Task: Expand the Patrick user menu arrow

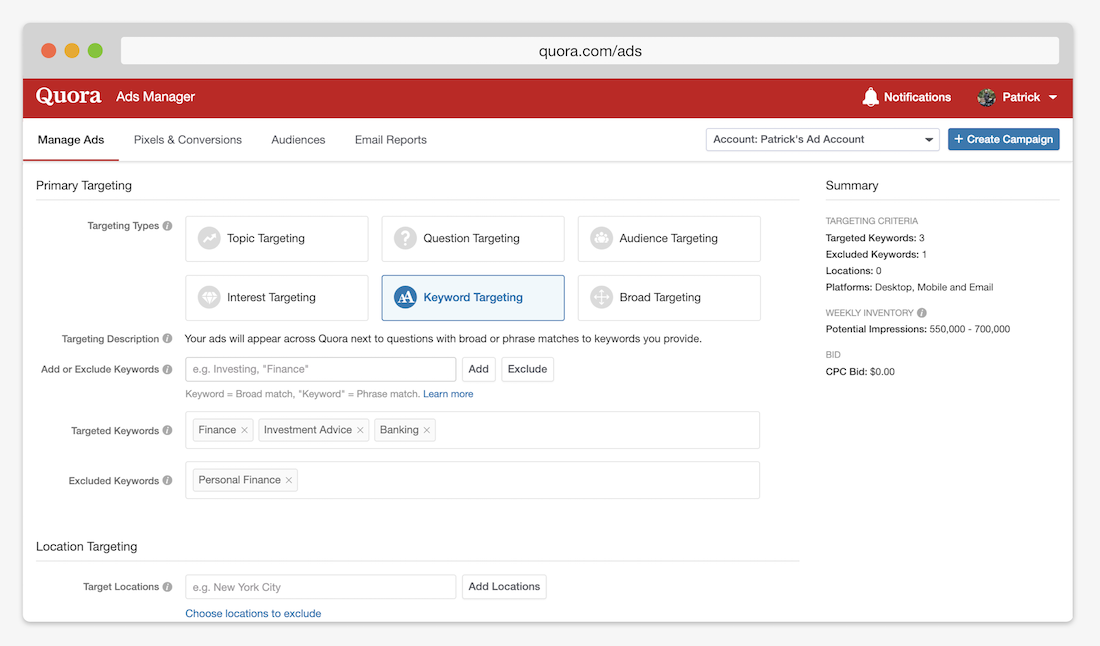Action: 1053,98
